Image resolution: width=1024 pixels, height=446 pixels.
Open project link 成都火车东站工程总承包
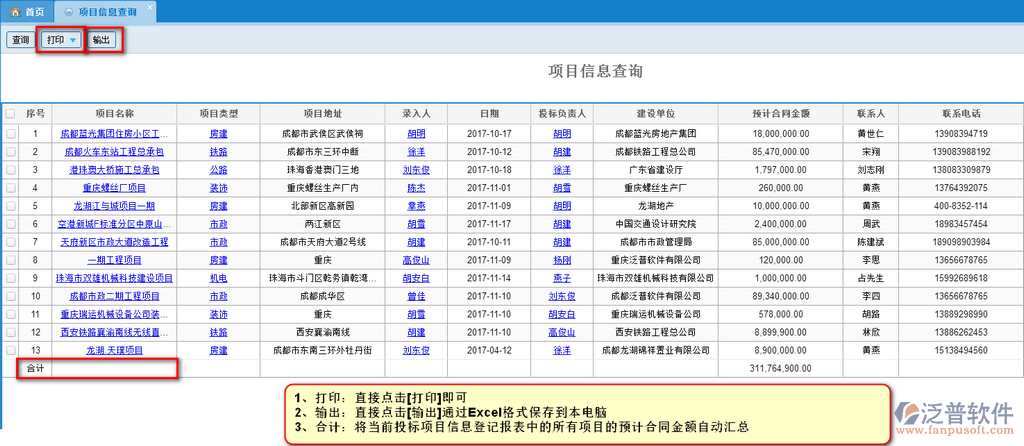coord(114,152)
